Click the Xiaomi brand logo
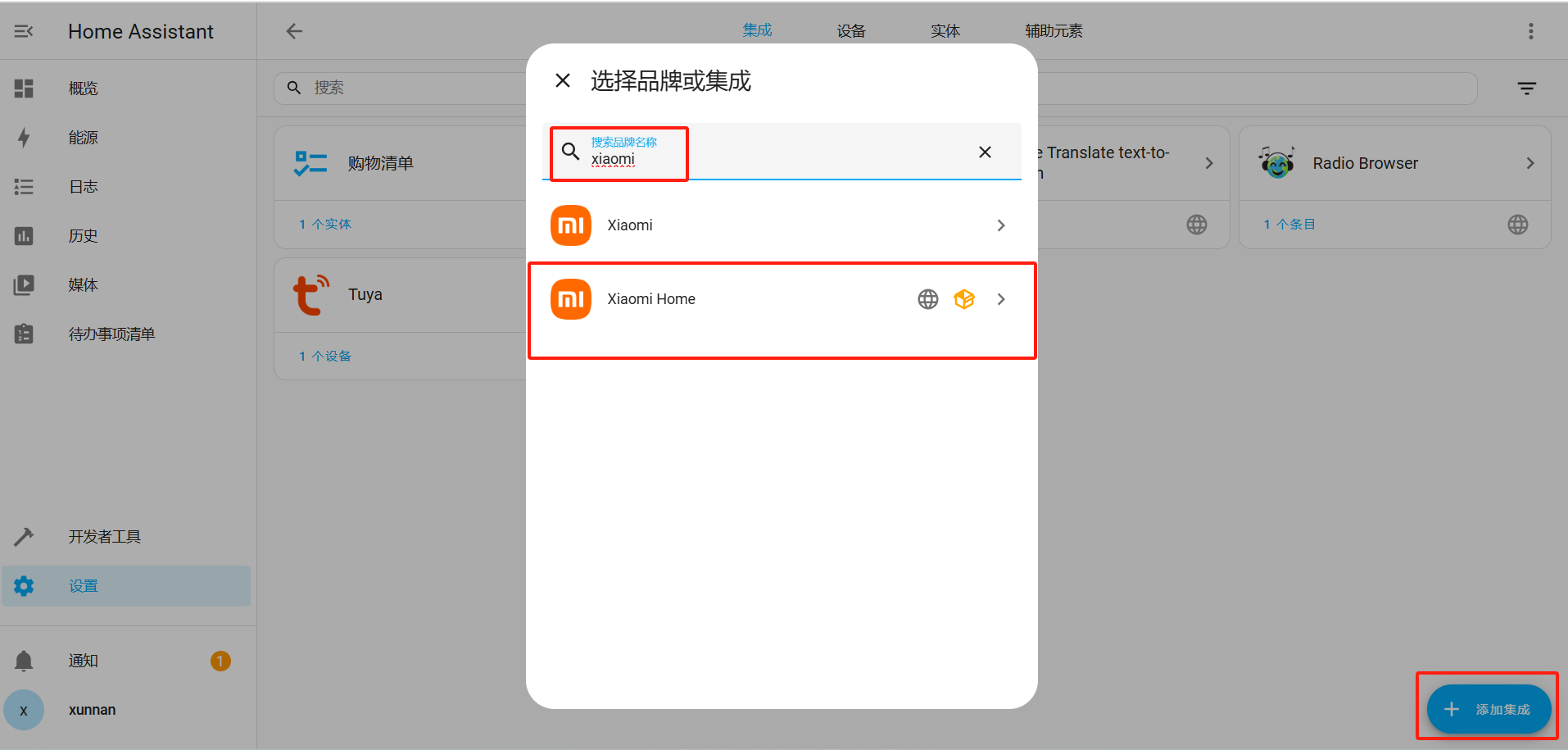Viewport: 1568px width, 750px height. (571, 225)
